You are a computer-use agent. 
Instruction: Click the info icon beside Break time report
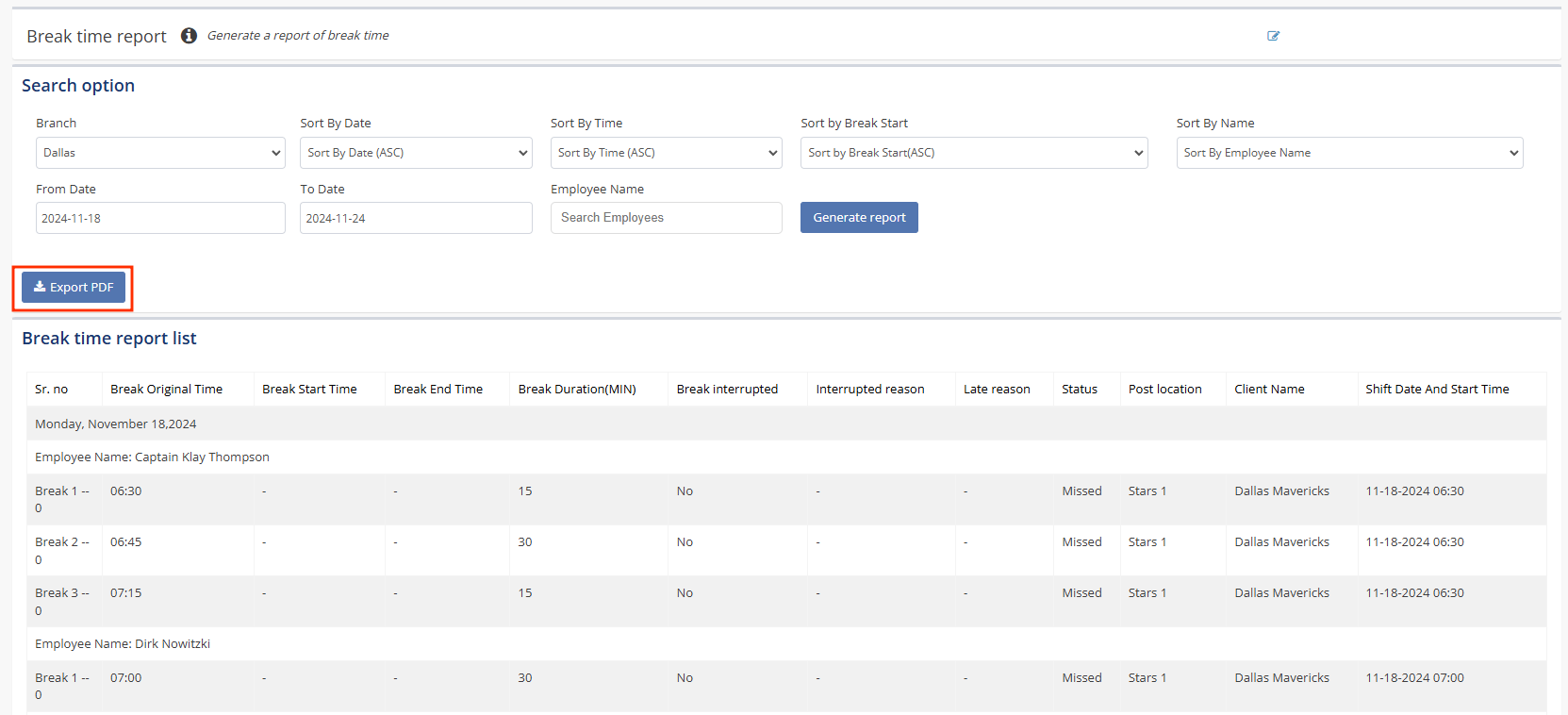[x=189, y=36]
